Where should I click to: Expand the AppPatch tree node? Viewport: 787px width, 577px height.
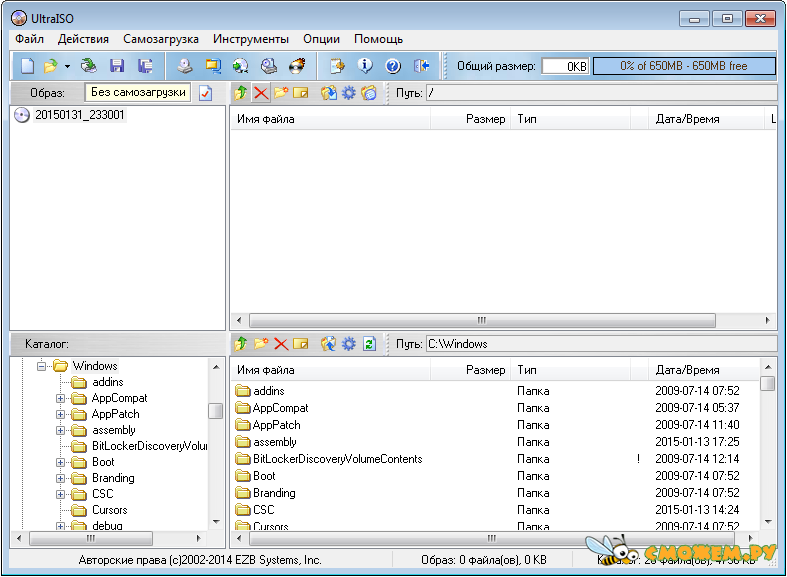[60, 414]
